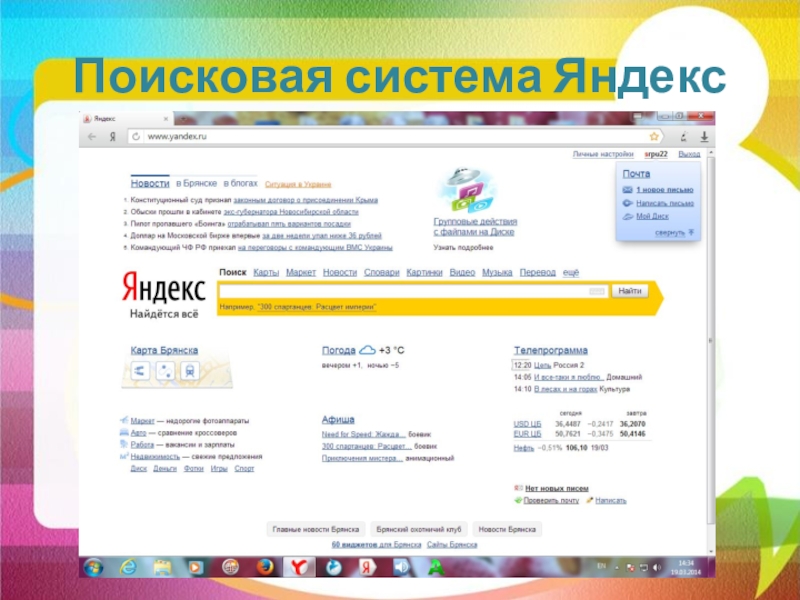
Task: Click the EN language indicator
Action: 602,566
